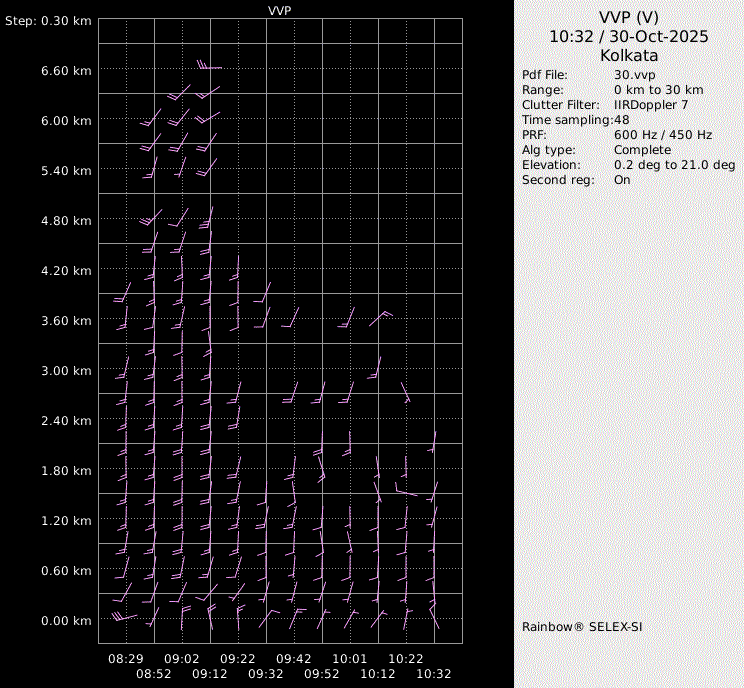
Task: Click the topmost wind barb at 6.60 km
Action: pos(208,67)
